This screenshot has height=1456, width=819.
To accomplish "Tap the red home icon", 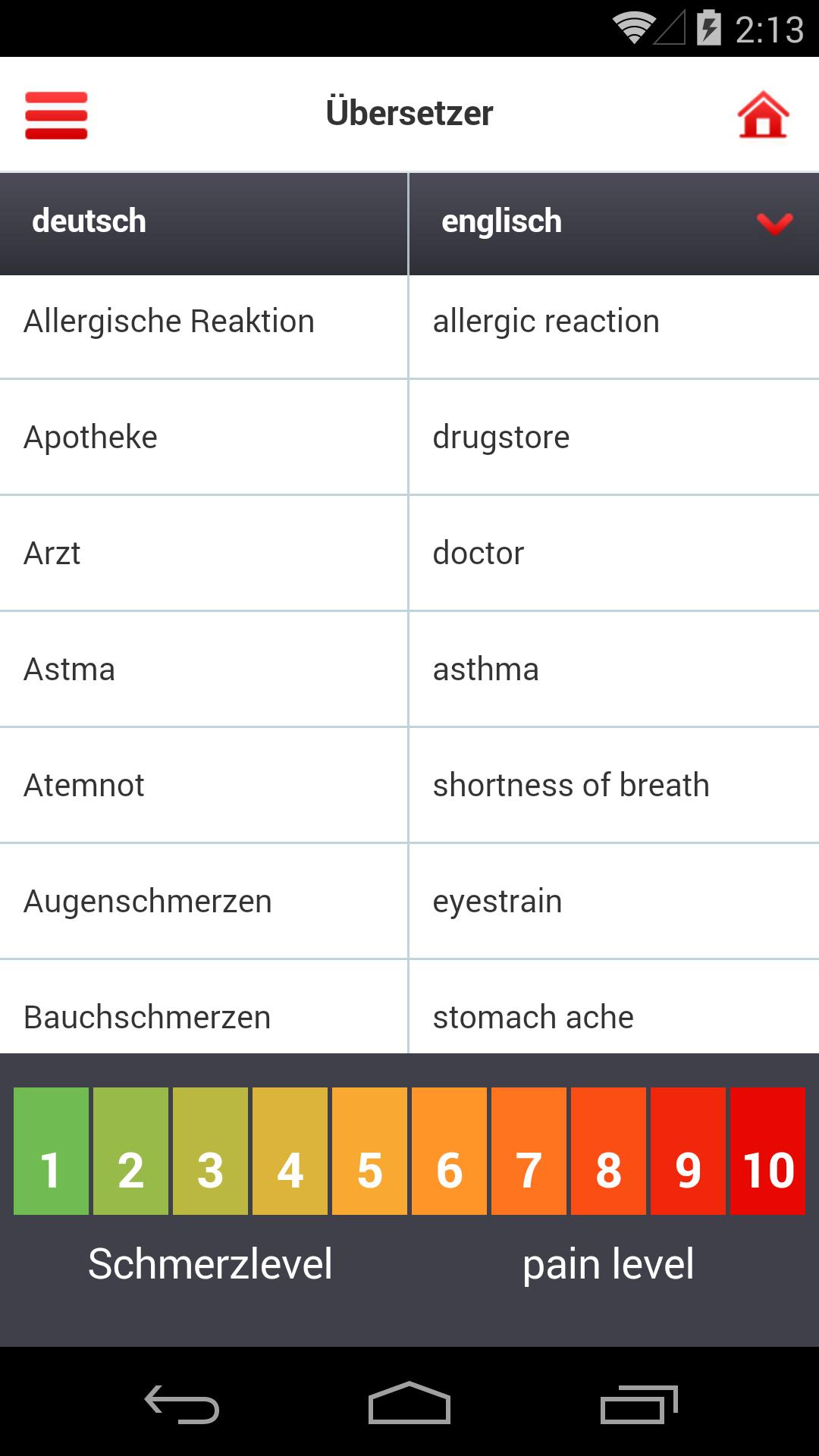I will (x=763, y=115).
